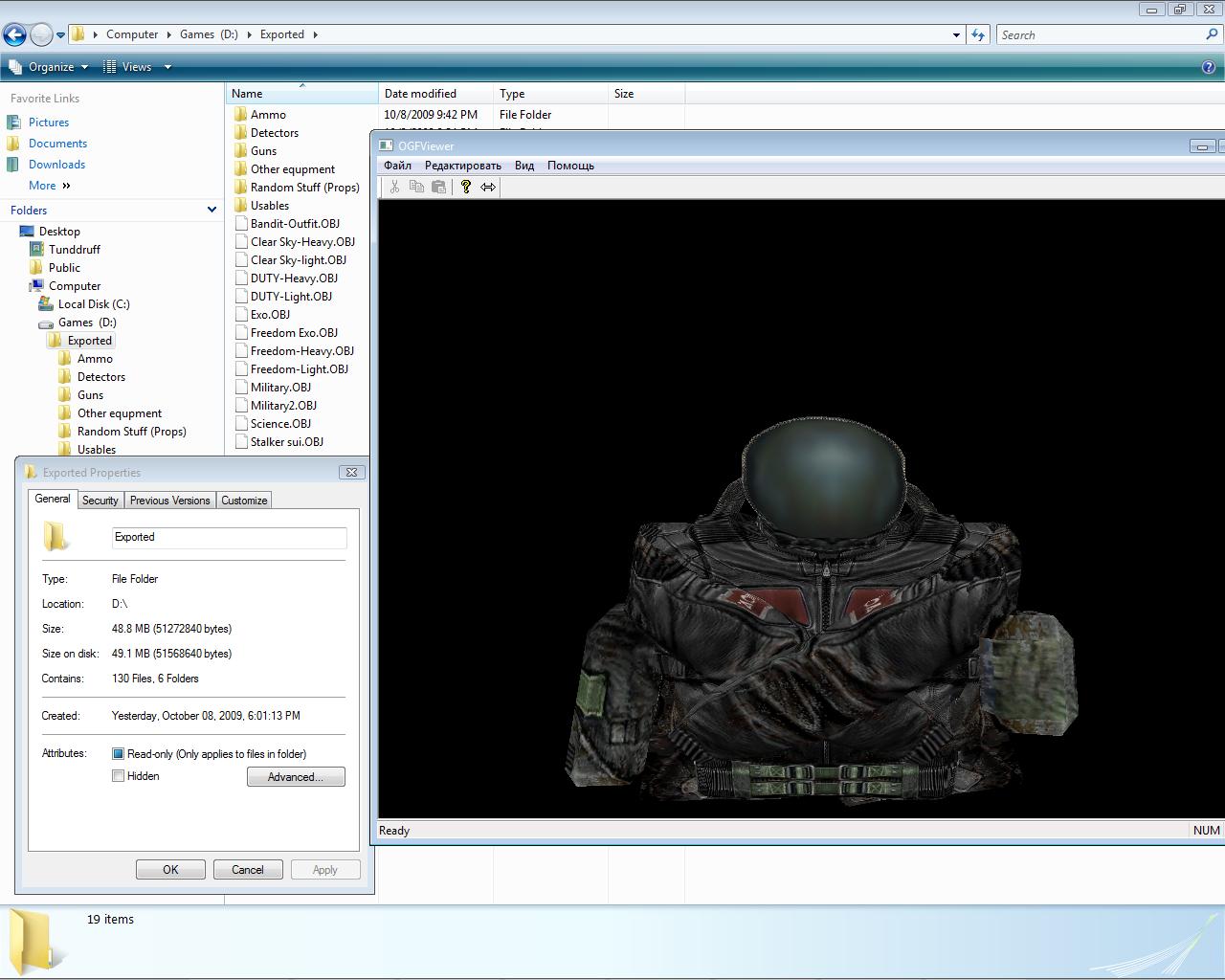Click arrow after Games (D:) in breadcrumb
Image resolution: width=1225 pixels, height=980 pixels.
tap(249, 34)
